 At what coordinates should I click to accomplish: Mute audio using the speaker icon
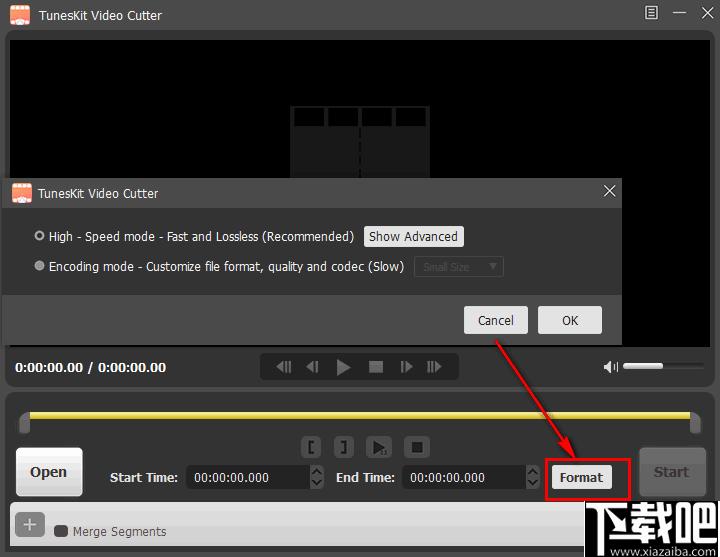(x=611, y=367)
